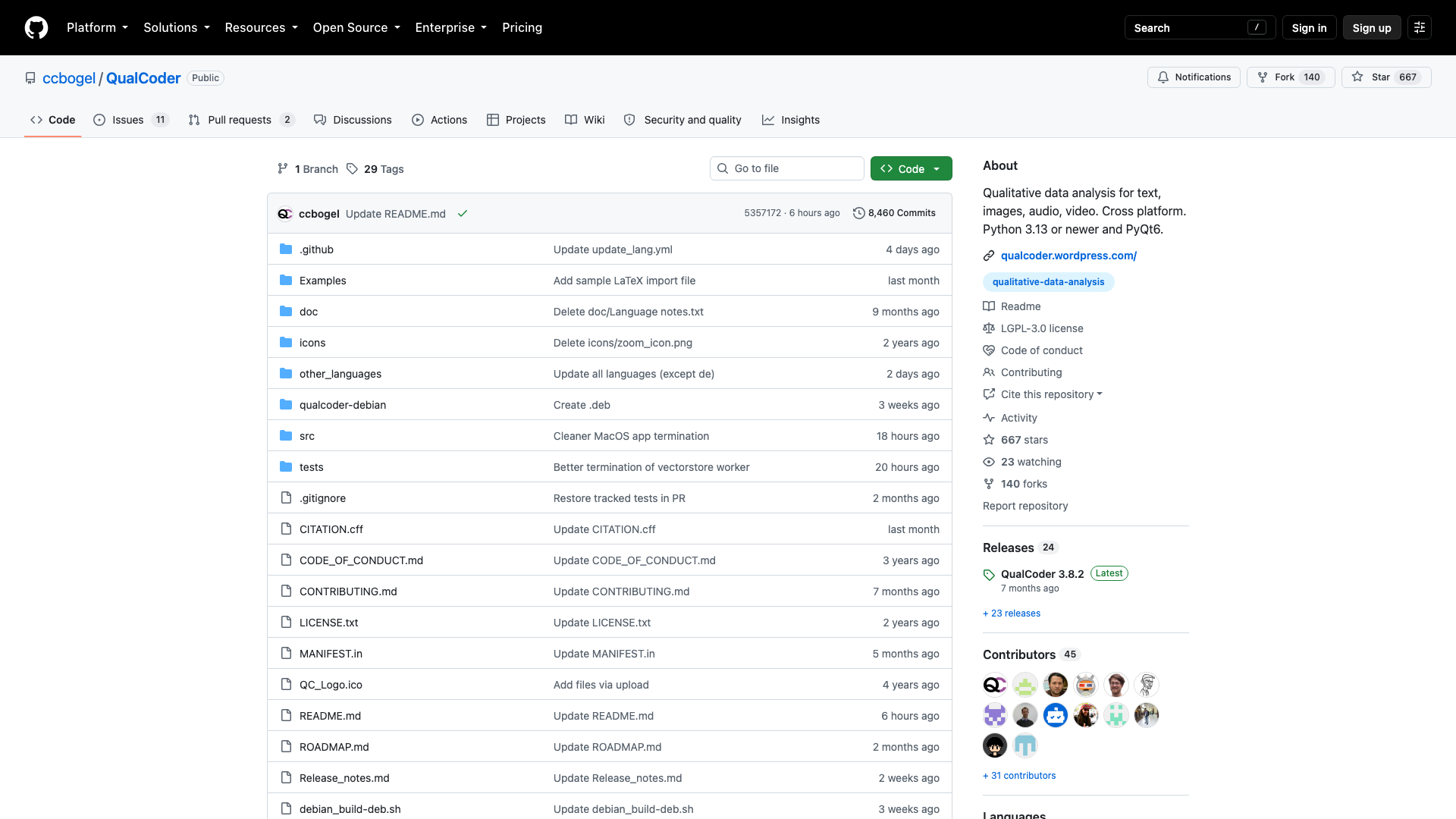Go to GitHub home via Octocat logo
Viewport: 1456px width, 819px height.
[36, 27]
